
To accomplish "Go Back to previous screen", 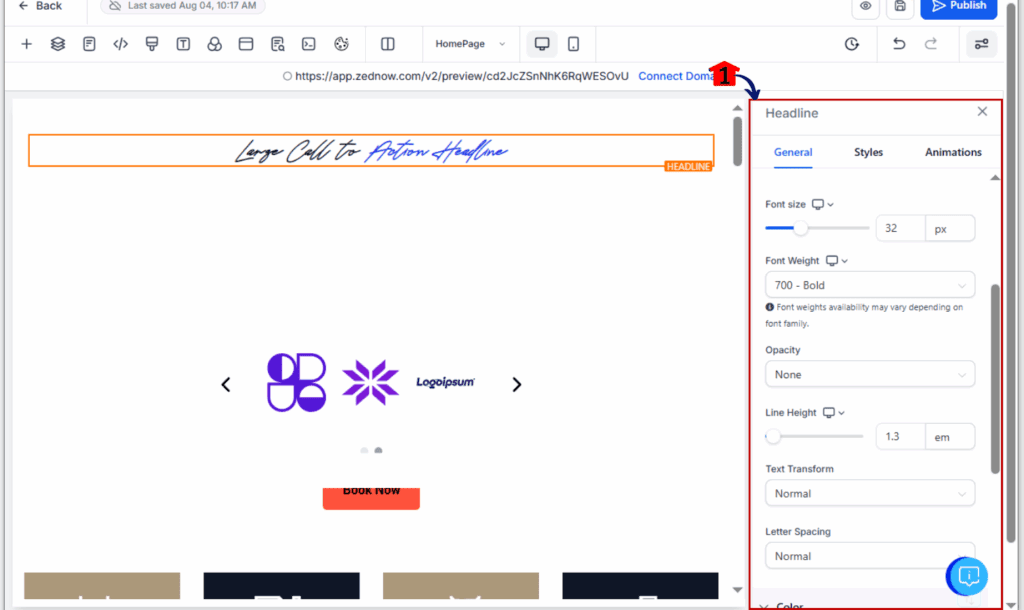I will 40,6.
